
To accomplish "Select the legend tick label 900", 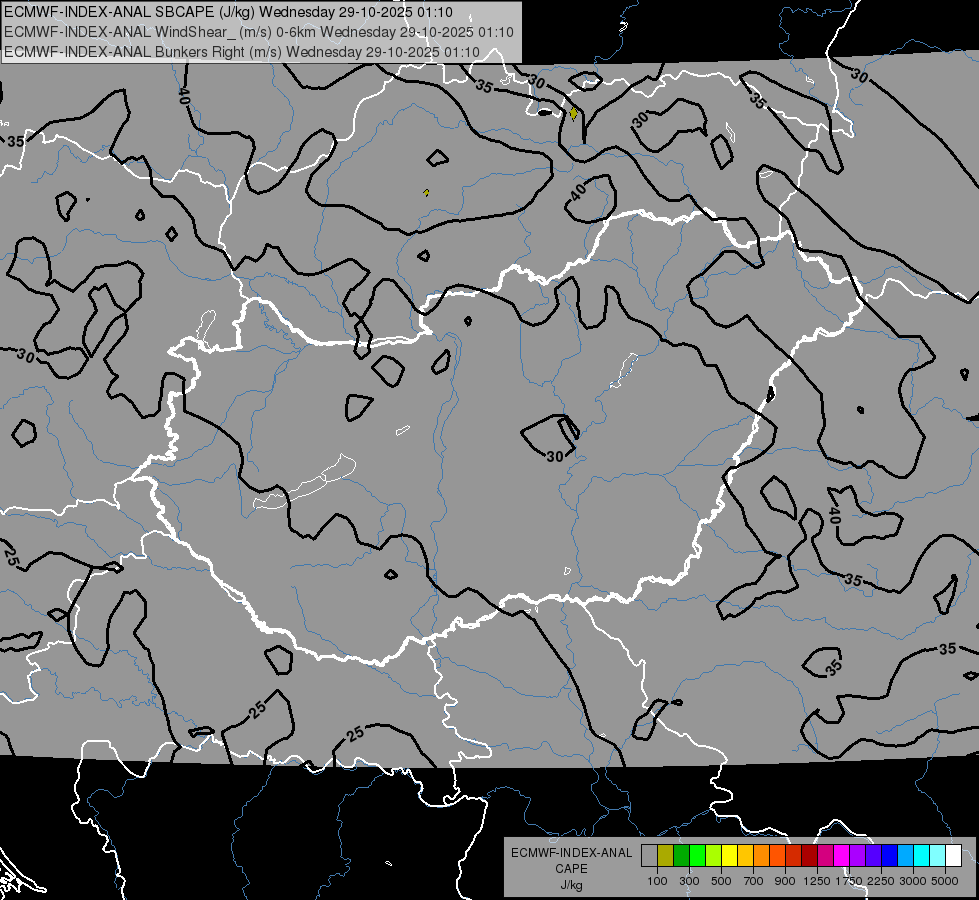I will [x=785, y=881].
